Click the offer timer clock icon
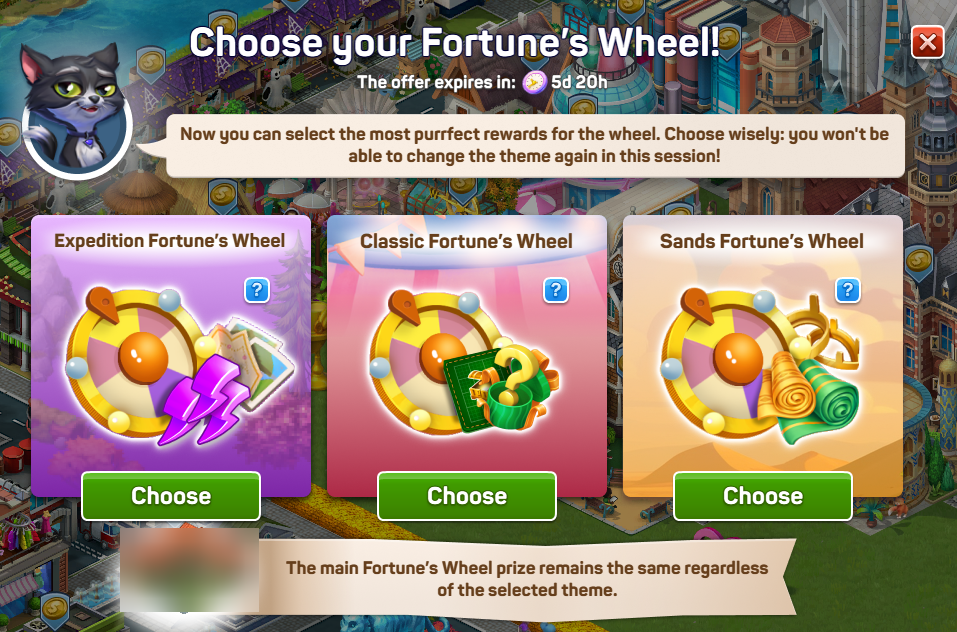The image size is (957, 632). [x=534, y=82]
